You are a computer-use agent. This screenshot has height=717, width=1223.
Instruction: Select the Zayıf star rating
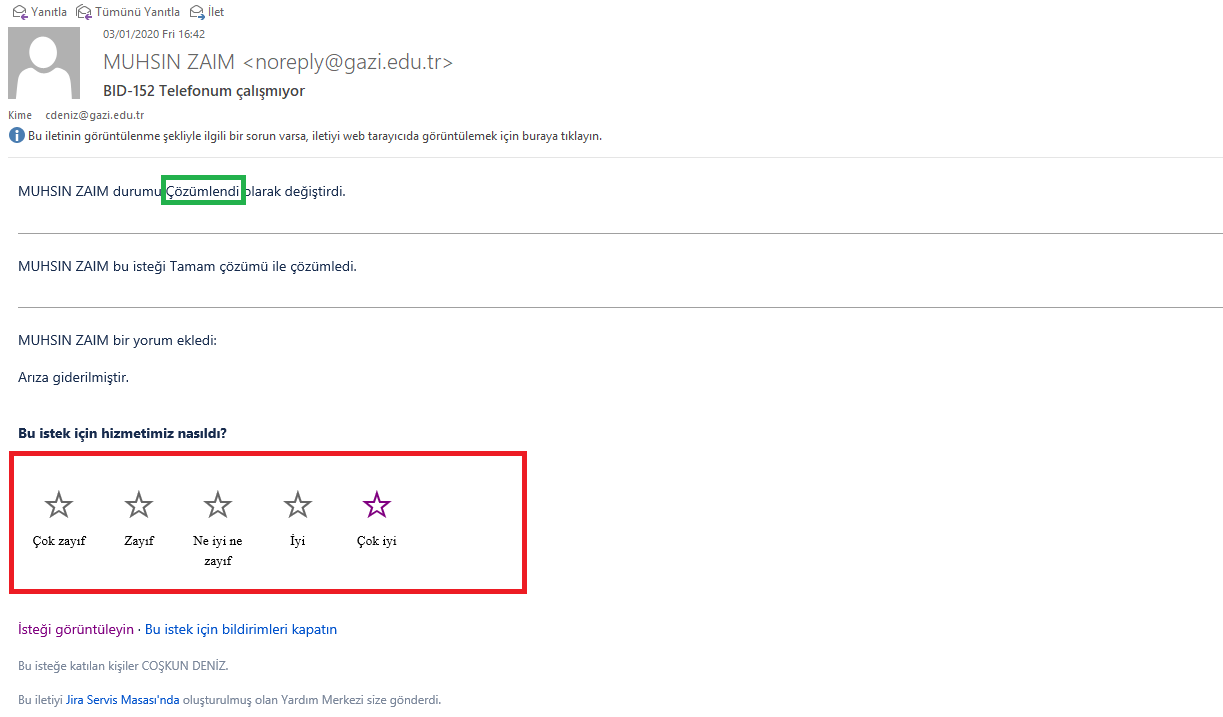(139, 505)
